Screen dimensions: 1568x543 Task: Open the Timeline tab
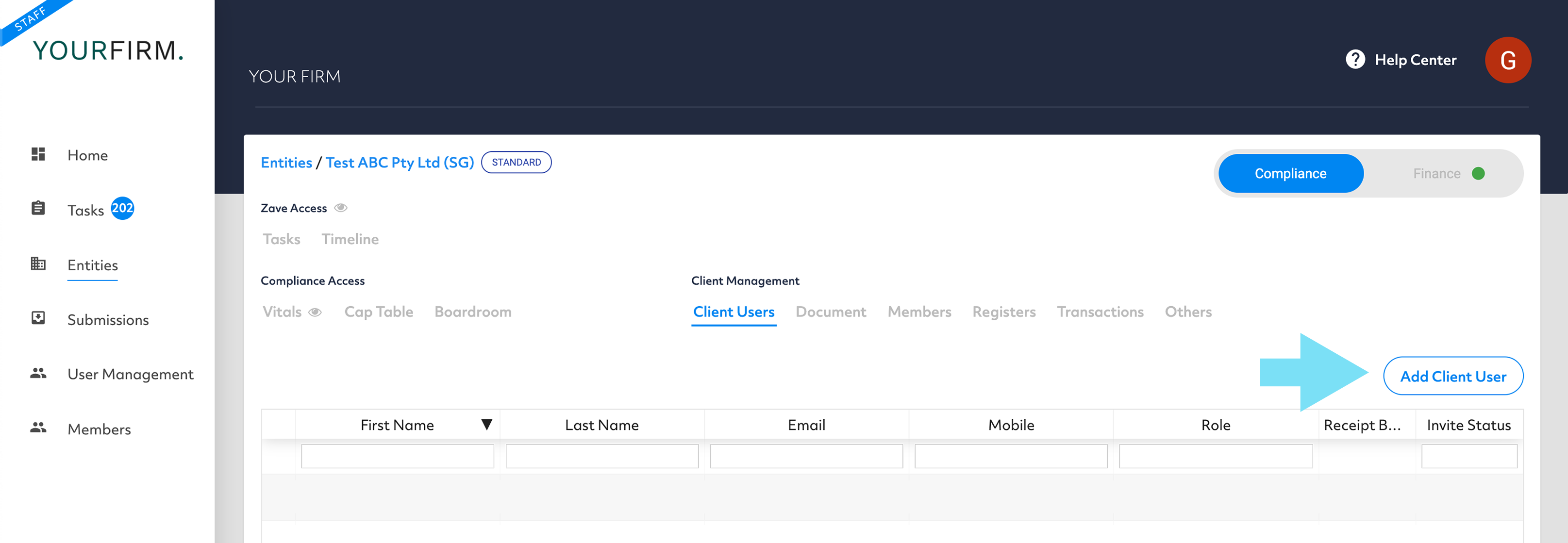(x=350, y=239)
